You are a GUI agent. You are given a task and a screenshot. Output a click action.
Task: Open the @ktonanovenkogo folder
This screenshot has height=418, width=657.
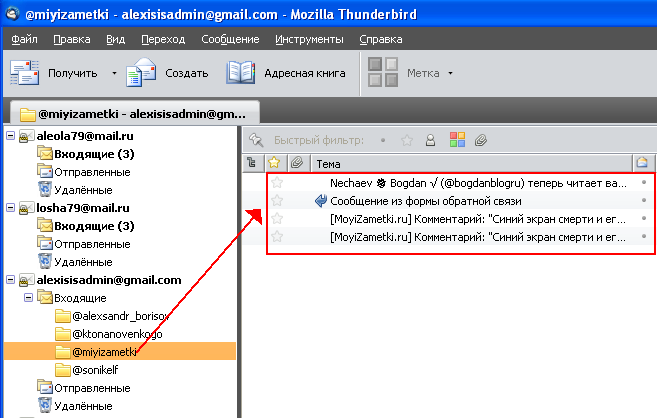(x=117, y=334)
